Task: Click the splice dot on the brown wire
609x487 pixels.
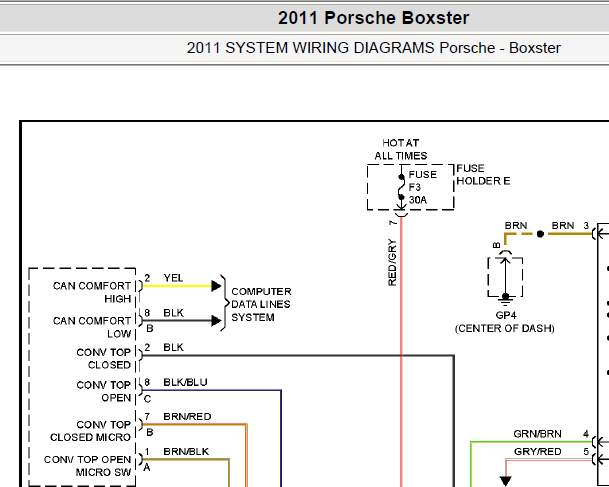Action: (x=540, y=234)
